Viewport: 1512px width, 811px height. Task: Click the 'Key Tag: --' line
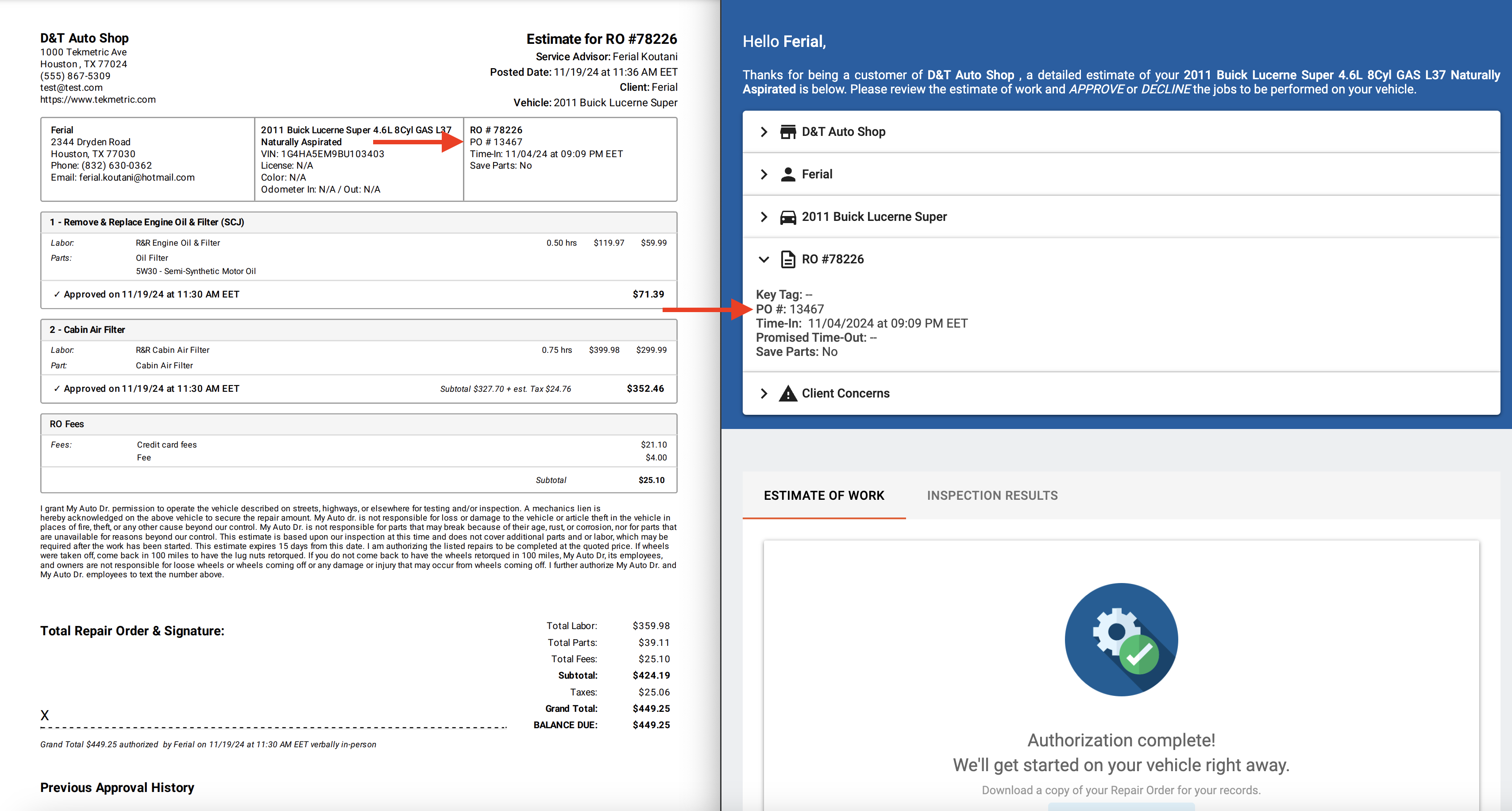point(783,294)
